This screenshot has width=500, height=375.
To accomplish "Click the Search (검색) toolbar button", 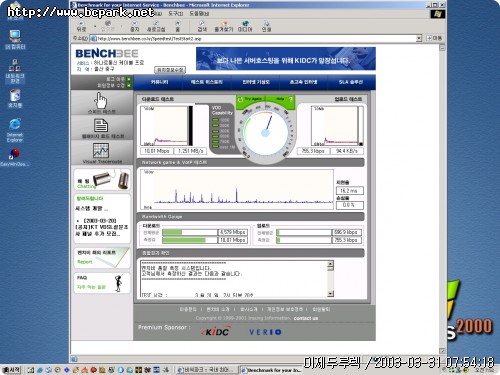I will point(202,26).
